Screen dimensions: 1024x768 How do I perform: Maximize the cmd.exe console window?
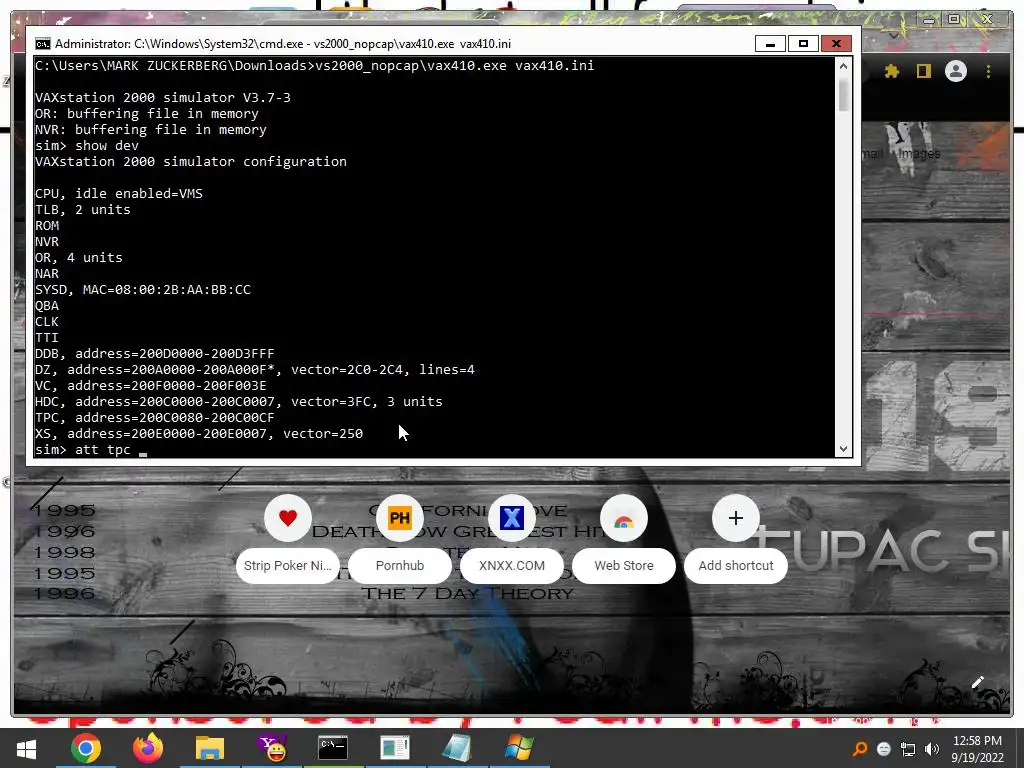(803, 44)
